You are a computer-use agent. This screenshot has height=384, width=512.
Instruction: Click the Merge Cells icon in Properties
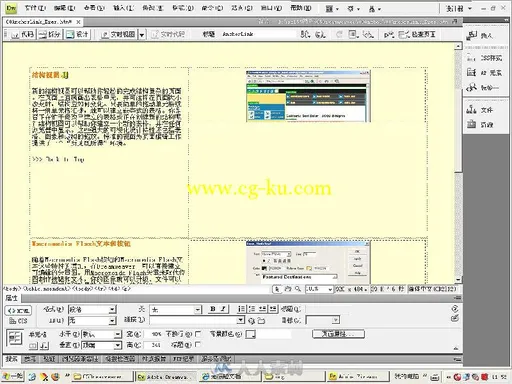33,346
